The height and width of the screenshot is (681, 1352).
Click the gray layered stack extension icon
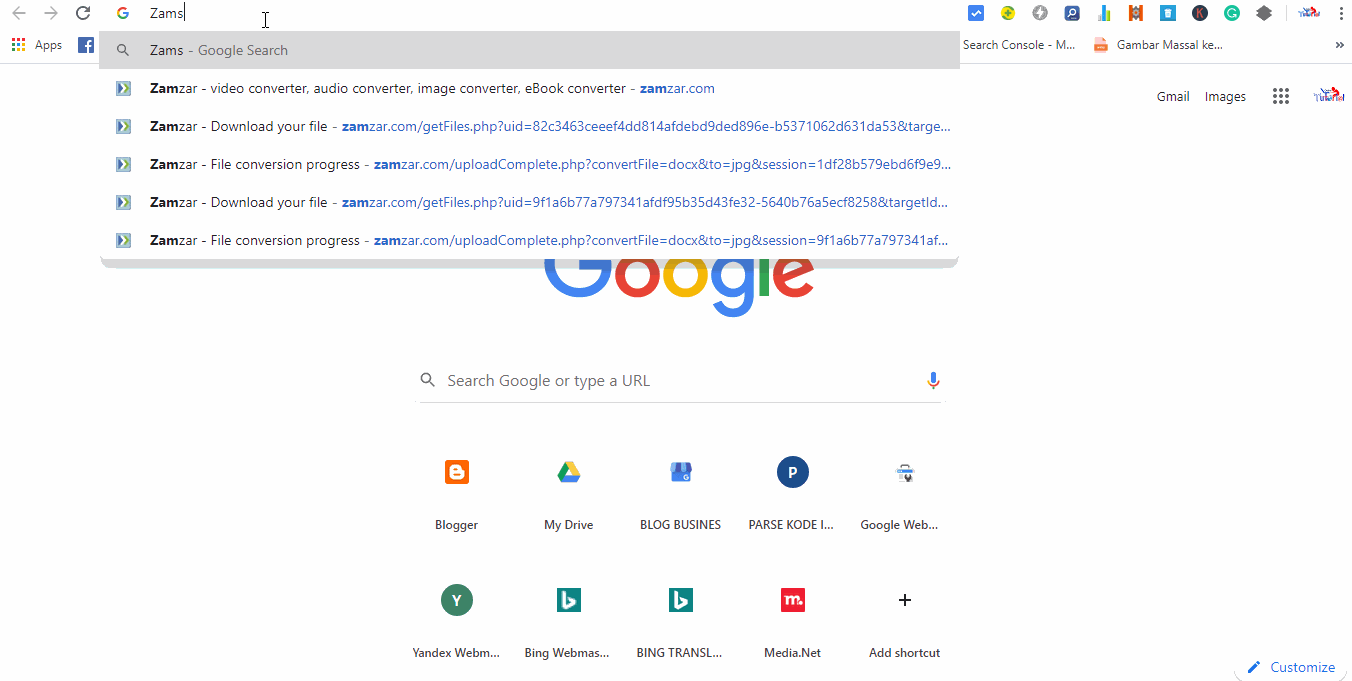click(1264, 13)
